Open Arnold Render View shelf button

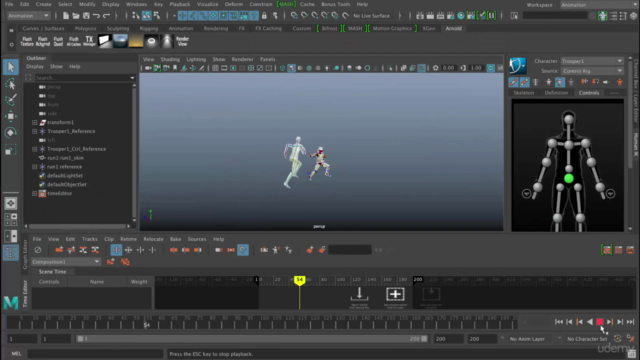coord(182,41)
